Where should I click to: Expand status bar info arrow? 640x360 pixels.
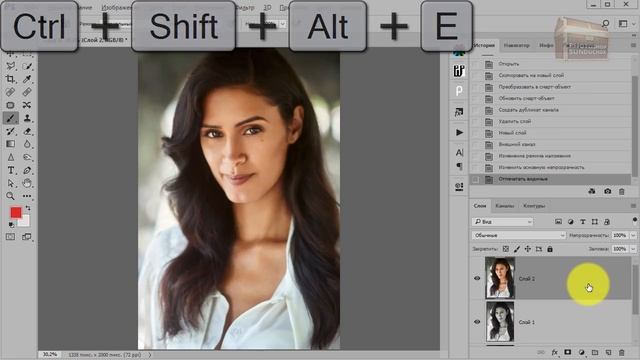[150, 355]
